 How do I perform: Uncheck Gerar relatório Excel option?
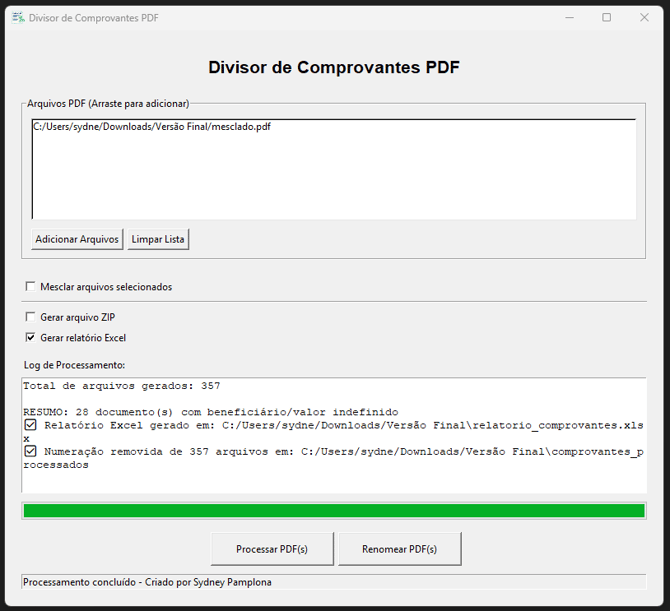[x=30, y=337]
